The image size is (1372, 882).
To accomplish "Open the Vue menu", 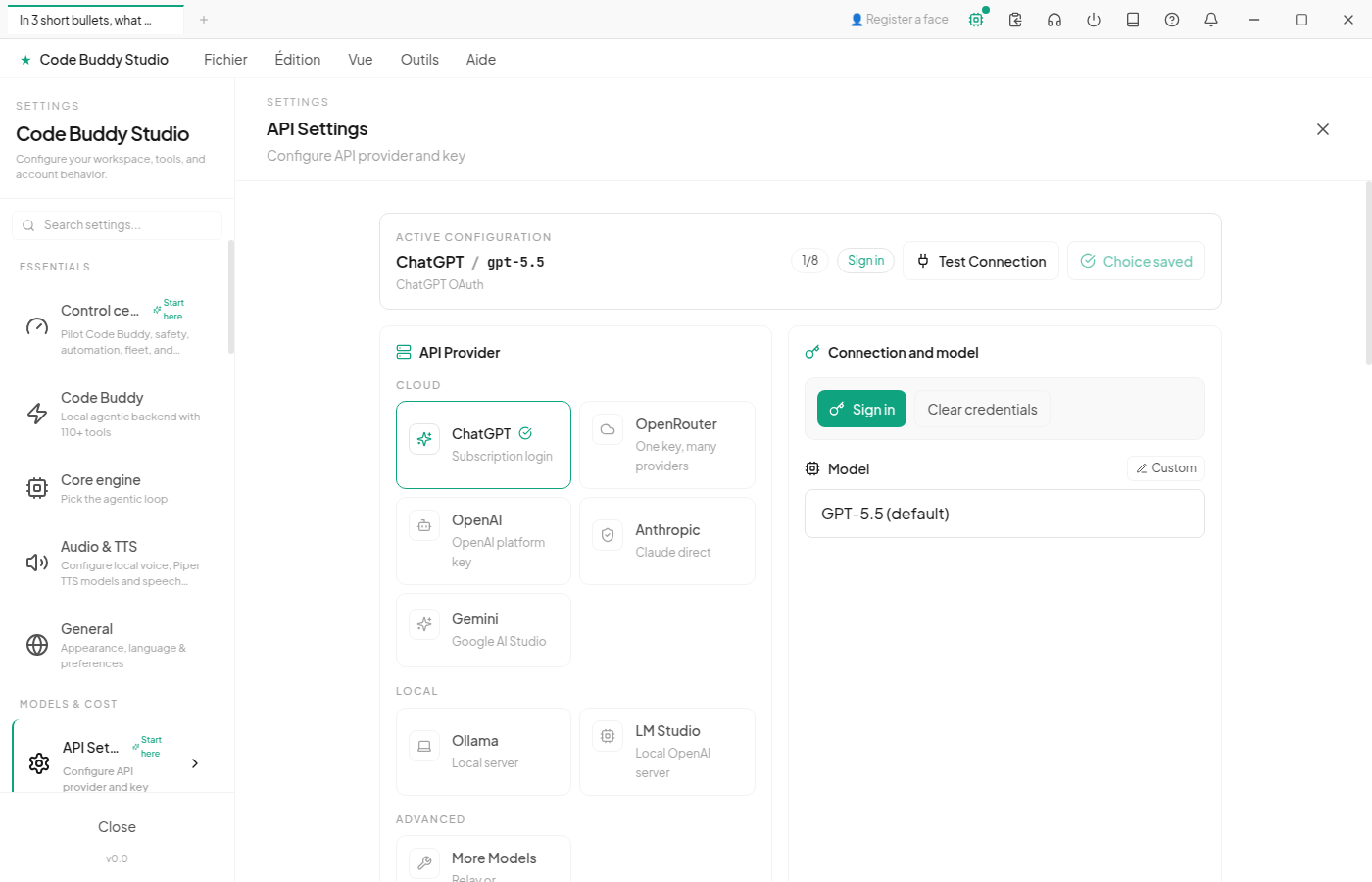I will 361,60.
